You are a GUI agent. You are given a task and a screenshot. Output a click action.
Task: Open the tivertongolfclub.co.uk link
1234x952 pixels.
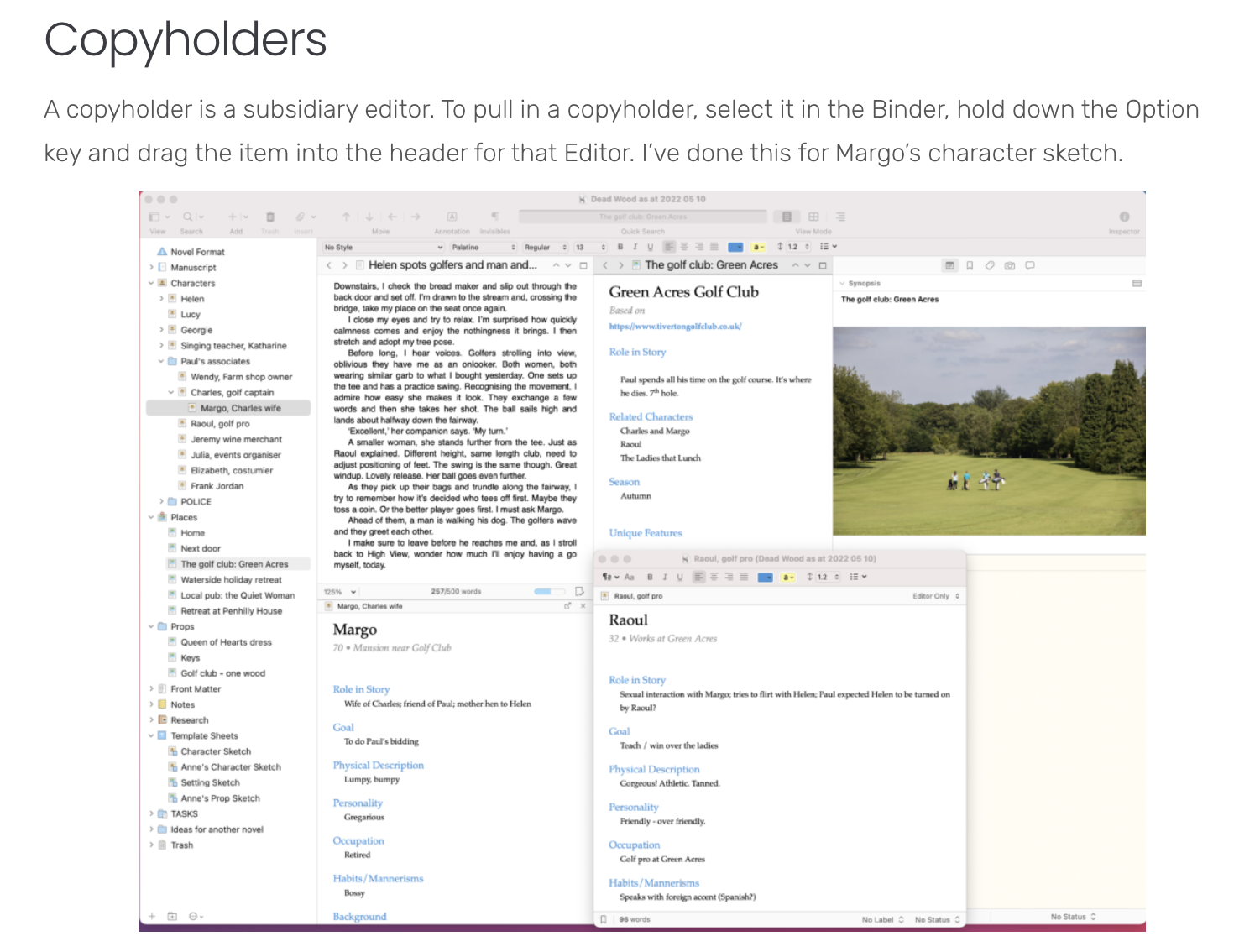pos(675,327)
